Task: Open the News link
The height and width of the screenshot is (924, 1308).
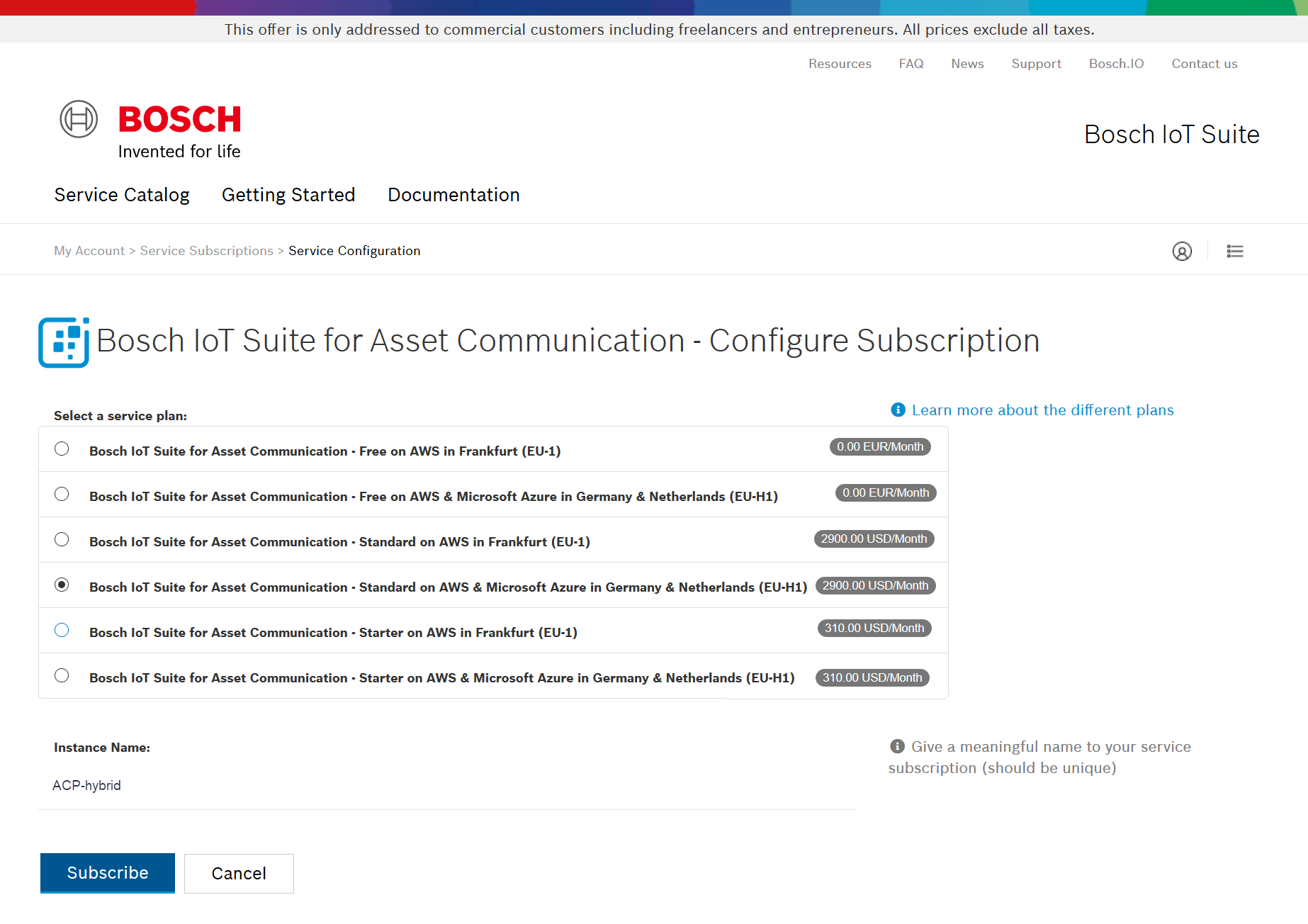Action: 967,64
